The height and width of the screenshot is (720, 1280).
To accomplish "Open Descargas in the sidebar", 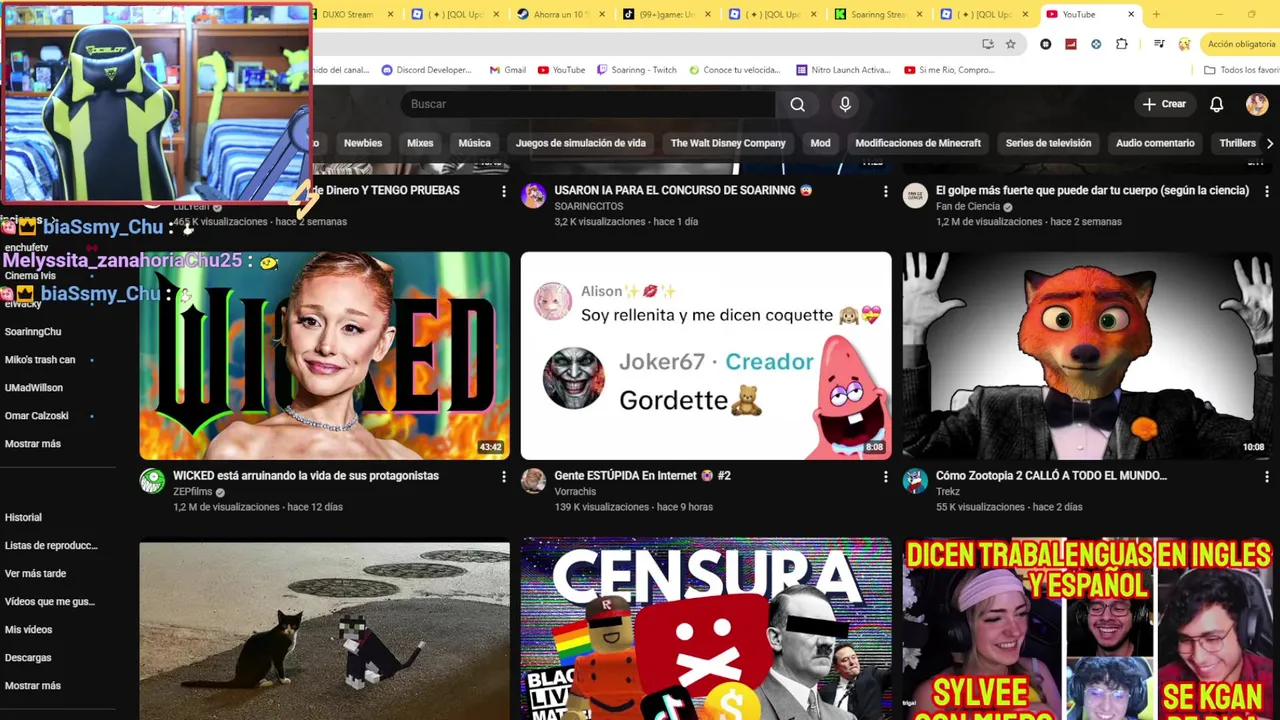I will point(28,657).
